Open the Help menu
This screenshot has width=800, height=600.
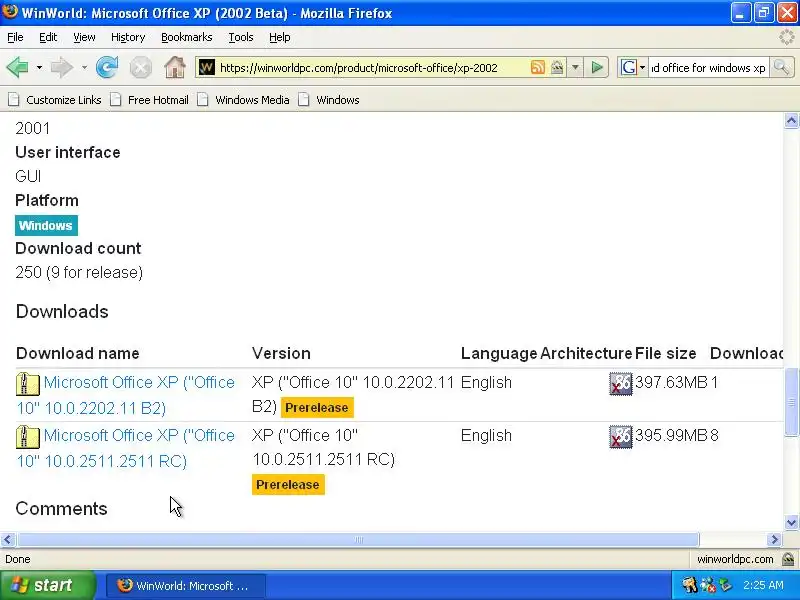pos(280,37)
